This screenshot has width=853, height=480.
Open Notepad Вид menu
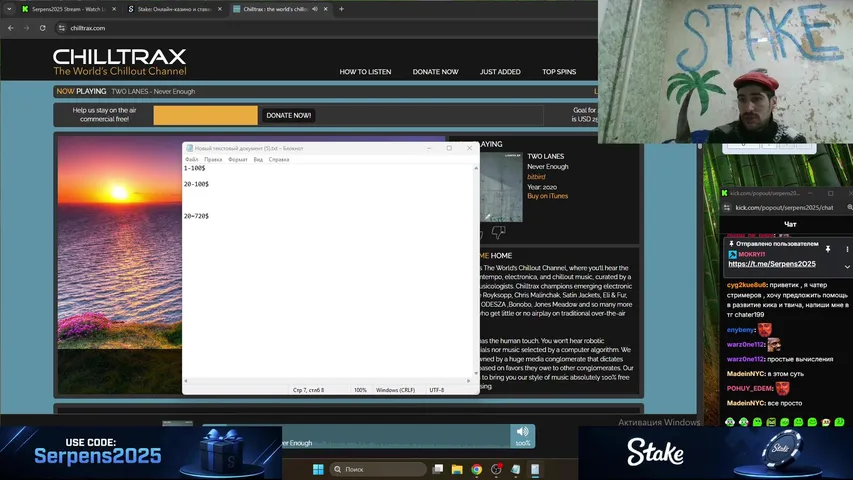coord(258,159)
